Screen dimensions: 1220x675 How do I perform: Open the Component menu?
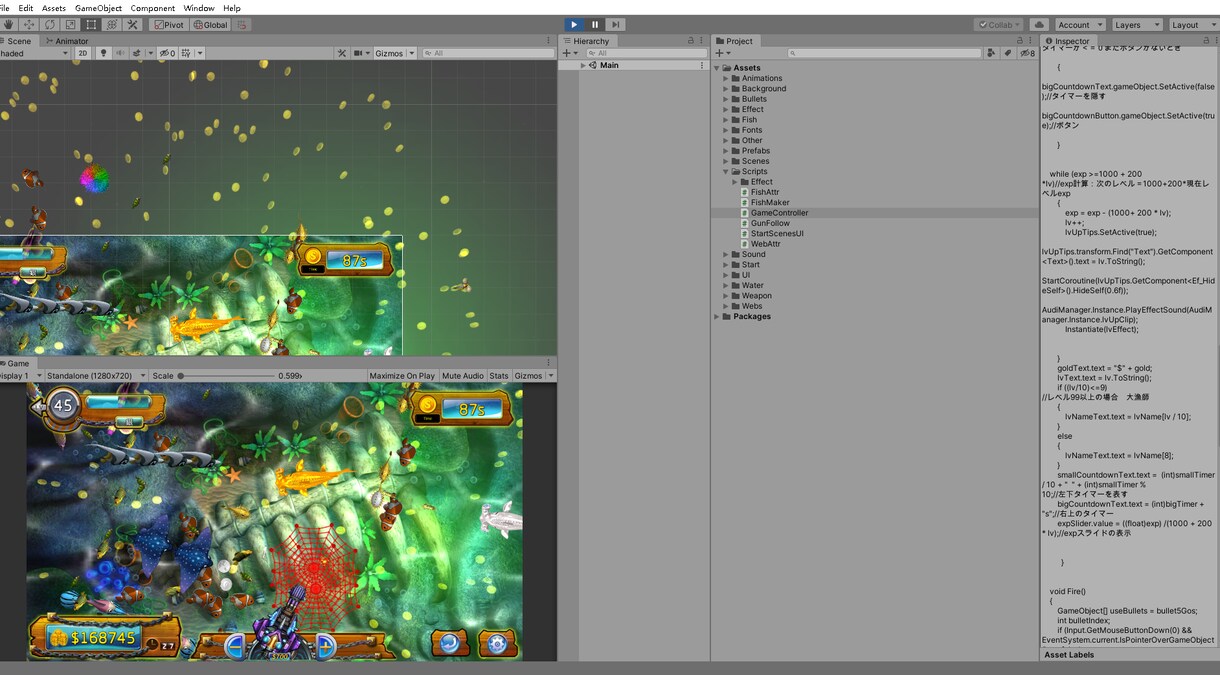pyautogui.click(x=153, y=8)
